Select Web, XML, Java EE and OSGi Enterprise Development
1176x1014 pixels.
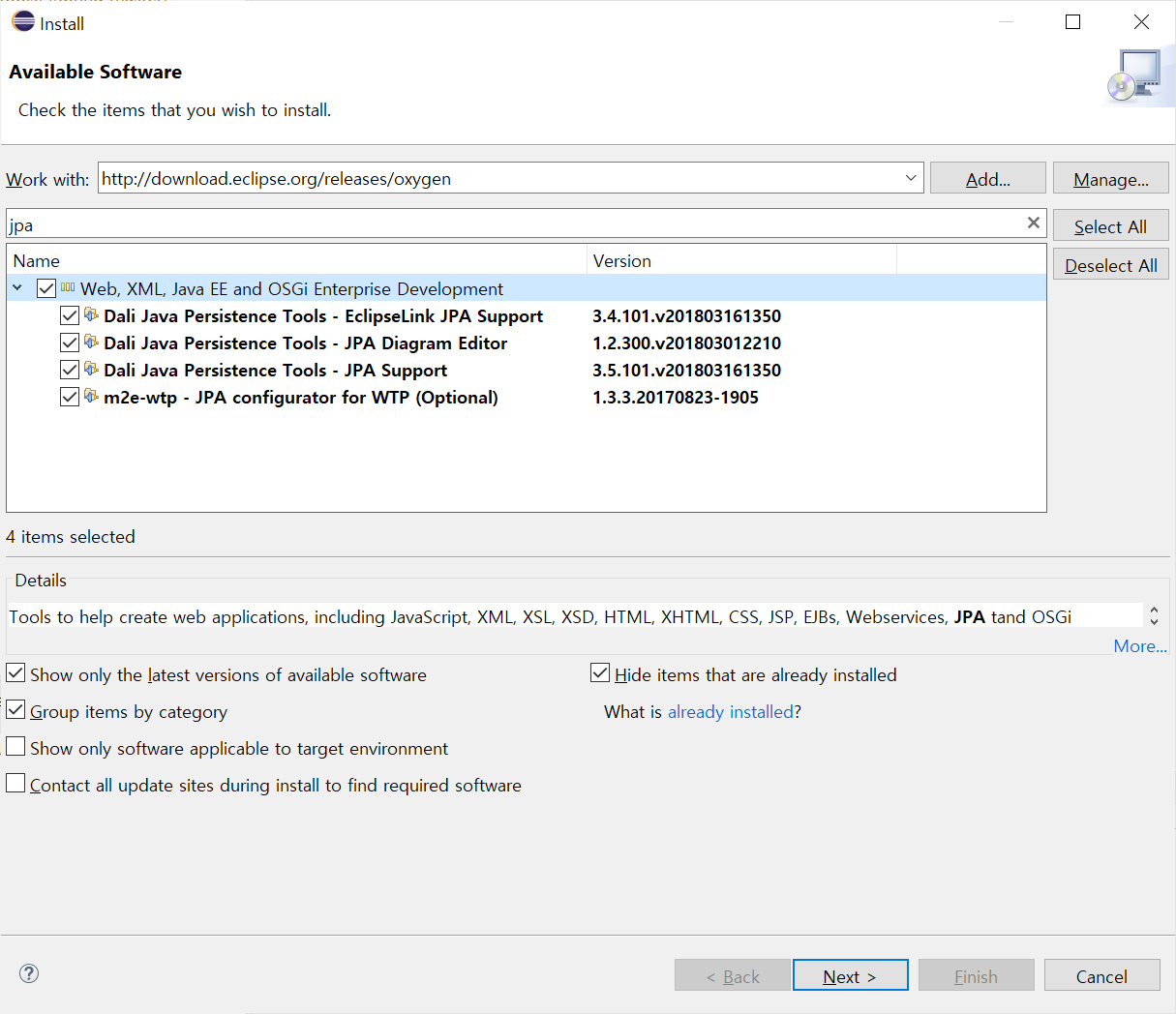291,289
